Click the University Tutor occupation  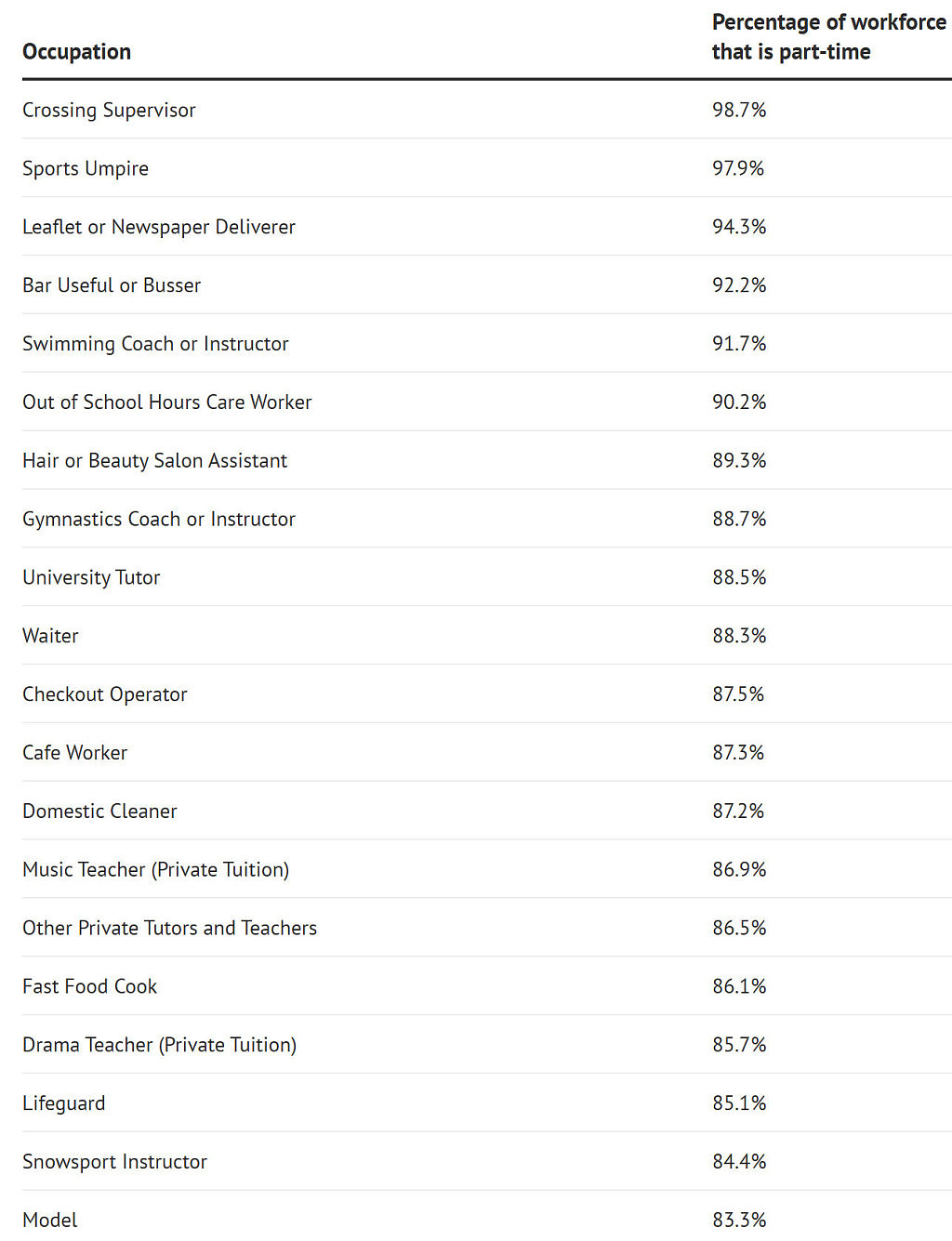coord(91,578)
